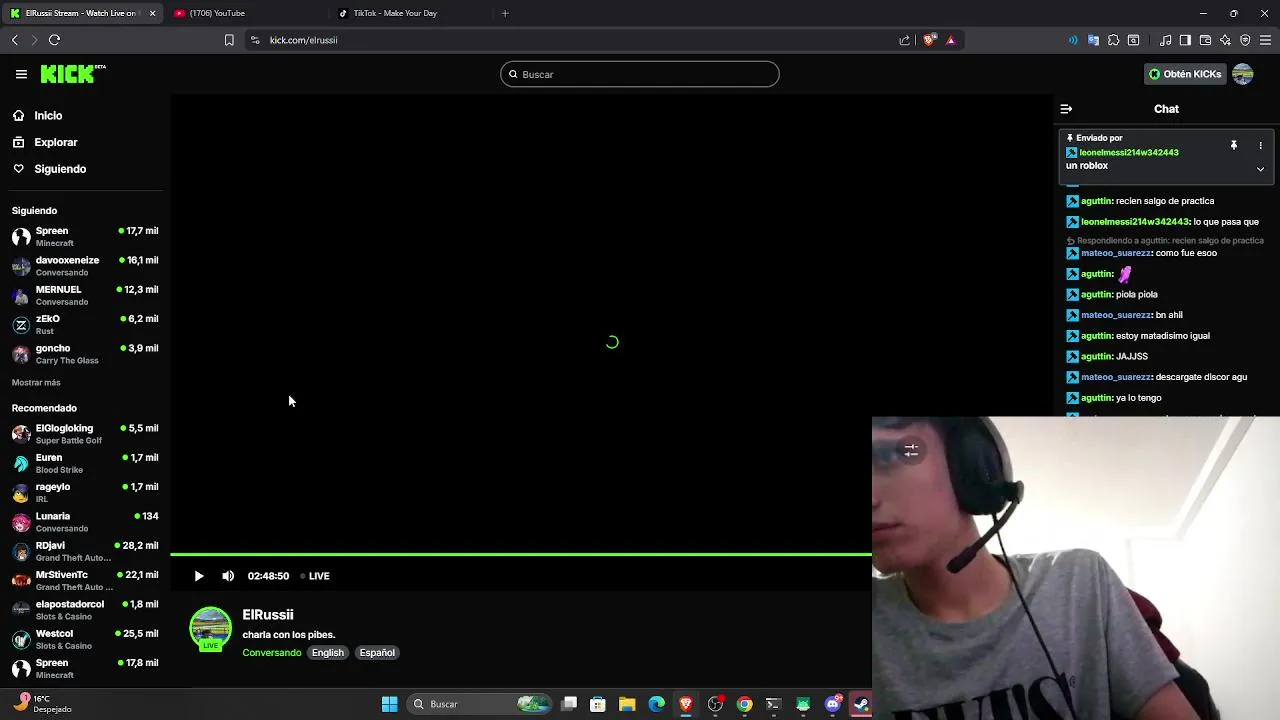Open the hamburger menu beside the Kick logo
The image size is (1280, 720).
click(x=21, y=74)
